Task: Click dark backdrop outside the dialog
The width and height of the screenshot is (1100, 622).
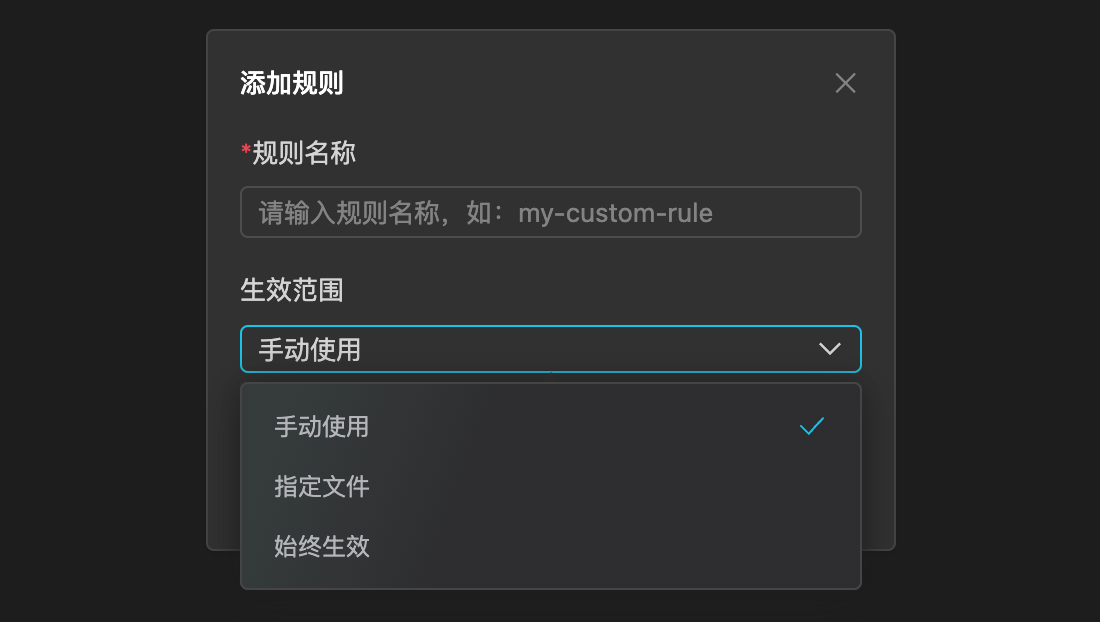Action: point(98,309)
